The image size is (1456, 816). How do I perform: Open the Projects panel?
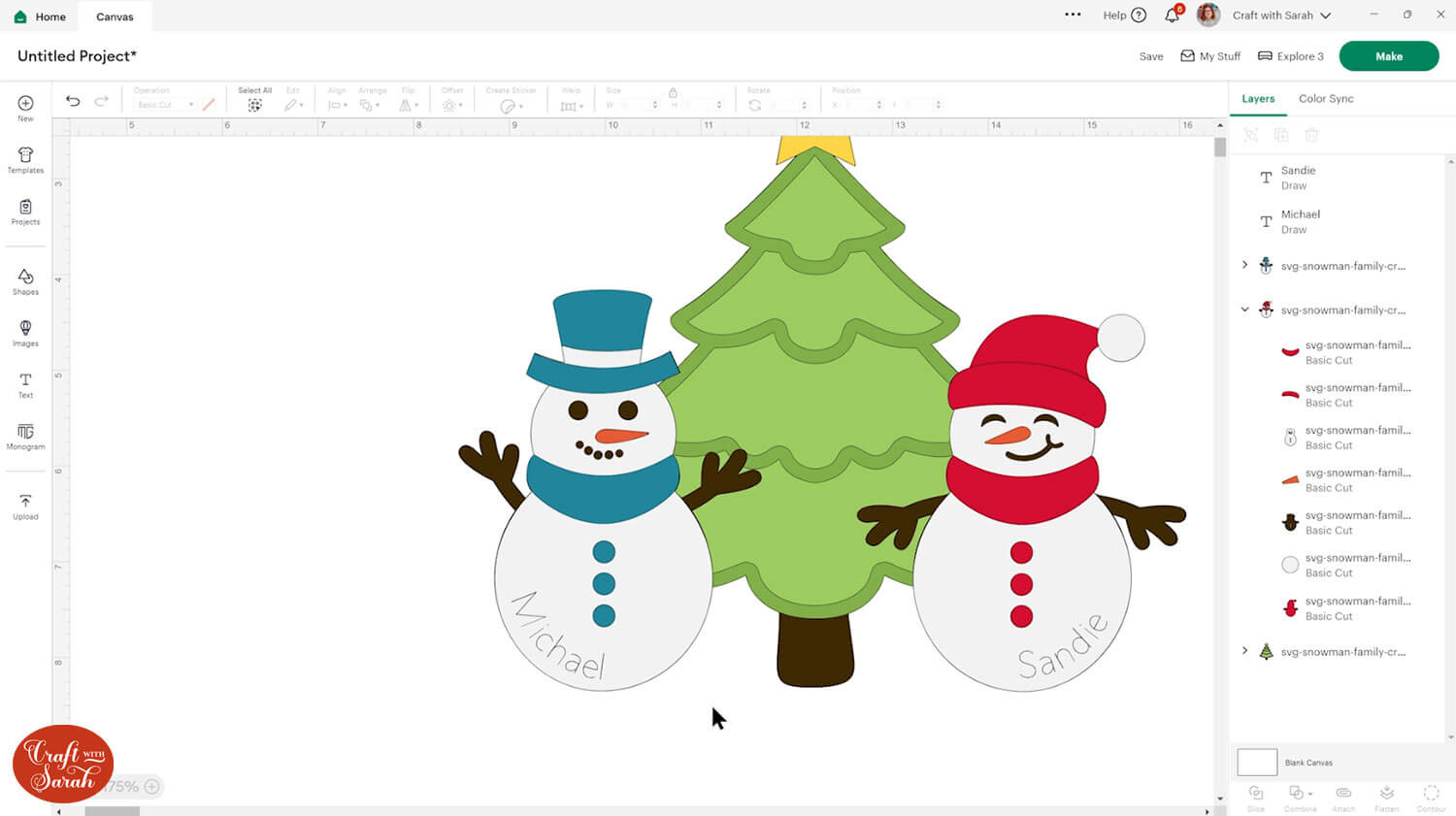click(25, 212)
